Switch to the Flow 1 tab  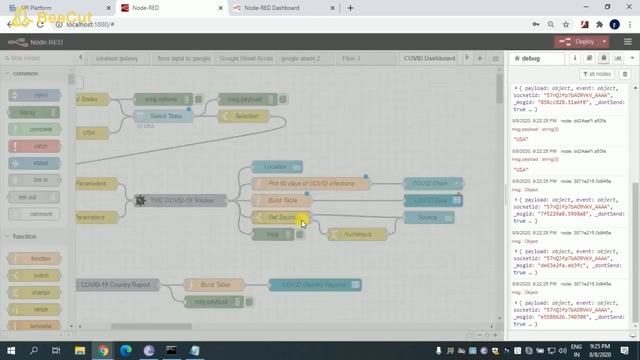[x=365, y=58]
